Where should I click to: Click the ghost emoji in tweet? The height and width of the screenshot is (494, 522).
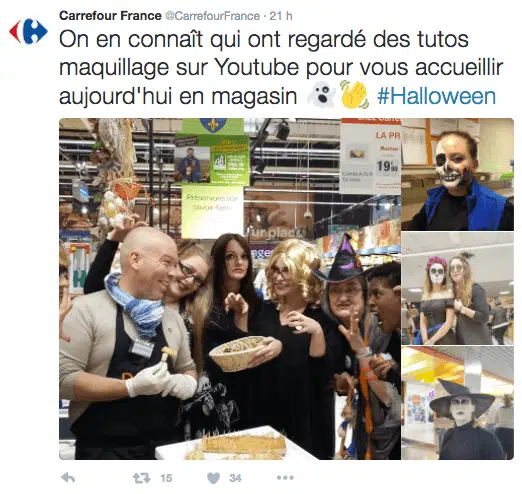pos(321,94)
